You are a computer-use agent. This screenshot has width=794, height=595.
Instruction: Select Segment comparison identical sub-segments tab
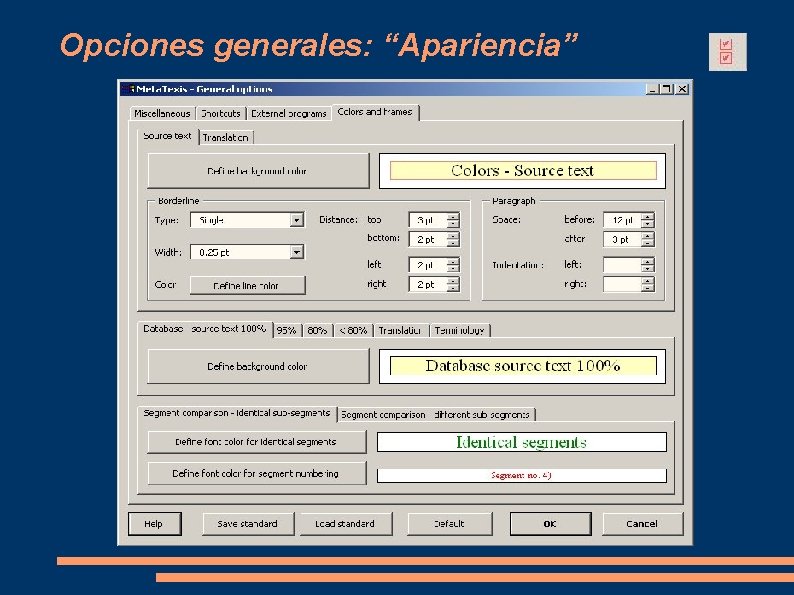237,413
